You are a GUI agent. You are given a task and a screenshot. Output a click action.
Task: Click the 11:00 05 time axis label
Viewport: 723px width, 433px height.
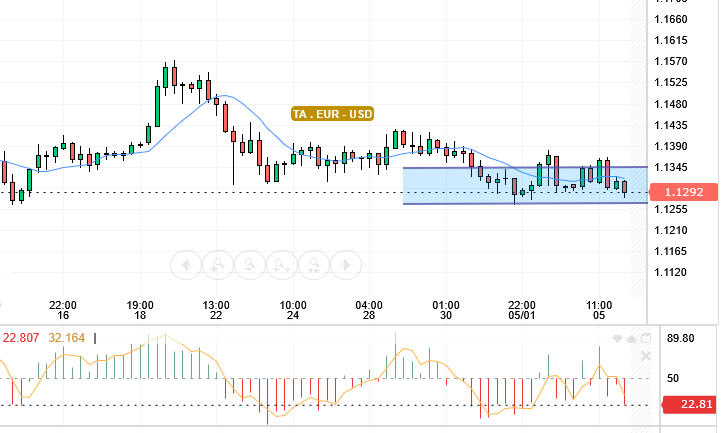(x=599, y=310)
